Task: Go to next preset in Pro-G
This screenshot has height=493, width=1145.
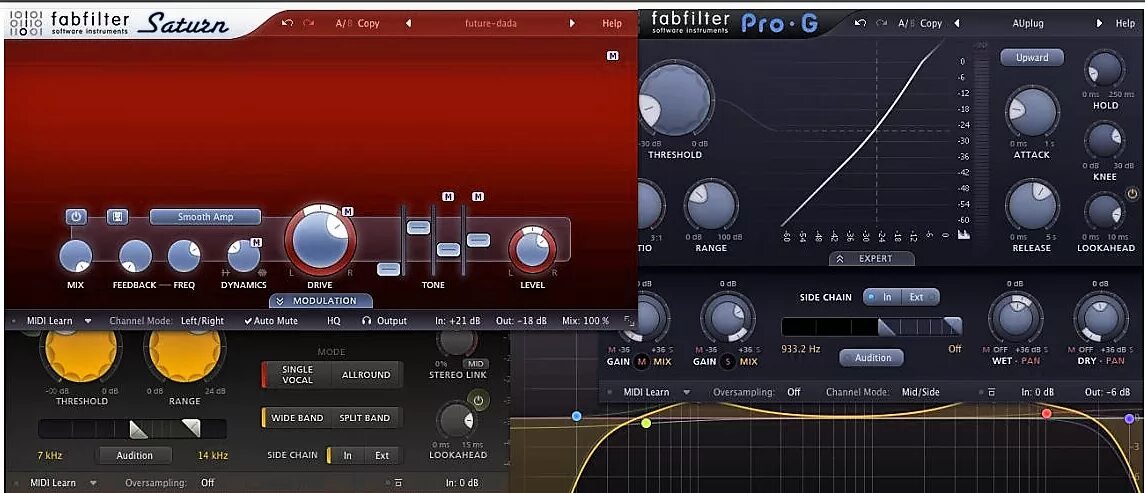Action: [1099, 23]
